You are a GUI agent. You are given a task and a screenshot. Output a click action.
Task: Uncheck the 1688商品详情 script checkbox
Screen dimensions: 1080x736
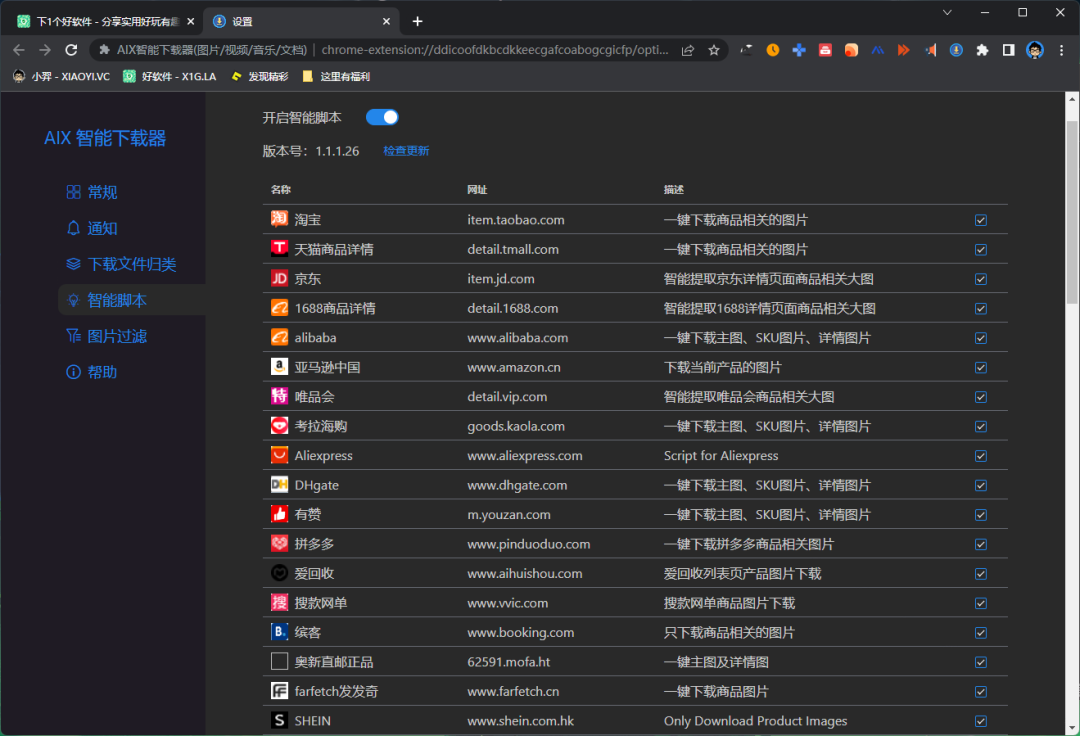[x=981, y=308]
